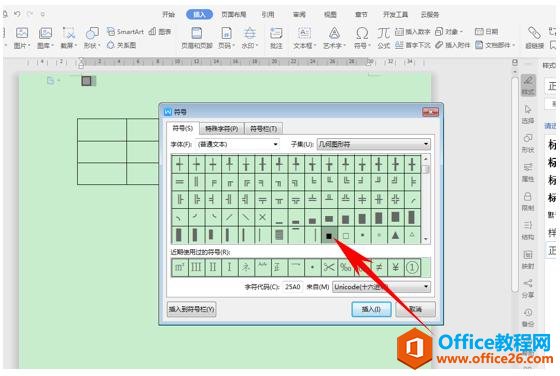This screenshot has height=376, width=560.
Task: Select the solid triangle ▲ symbol
Action: click(395, 236)
